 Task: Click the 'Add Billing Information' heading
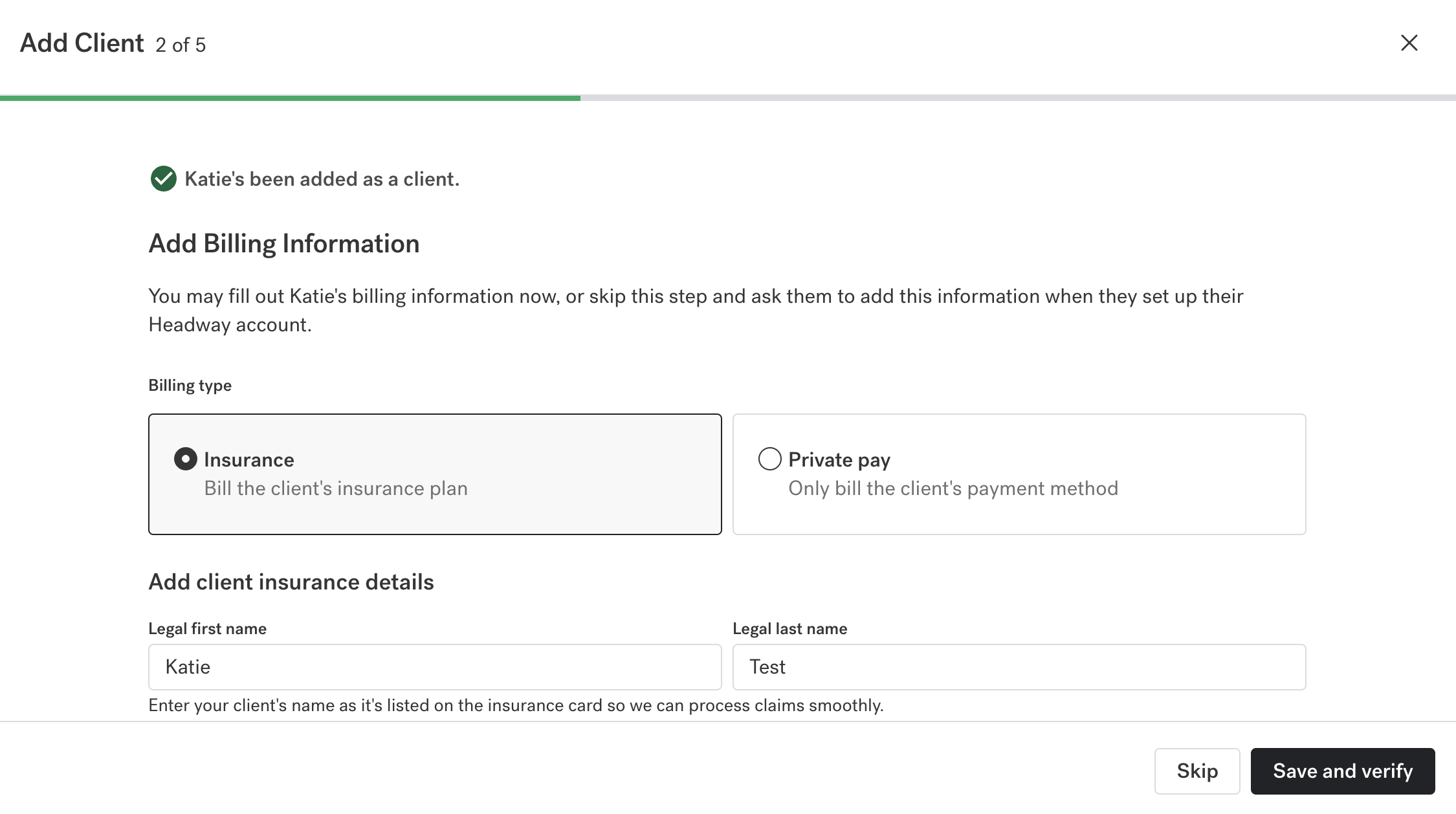284,243
